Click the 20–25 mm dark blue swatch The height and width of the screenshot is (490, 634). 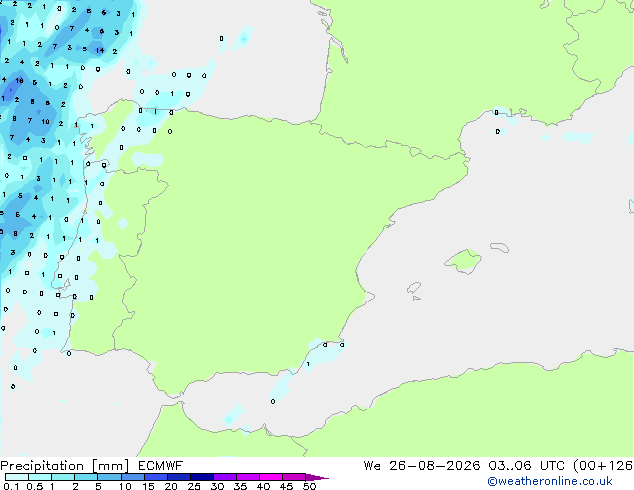[179, 477]
